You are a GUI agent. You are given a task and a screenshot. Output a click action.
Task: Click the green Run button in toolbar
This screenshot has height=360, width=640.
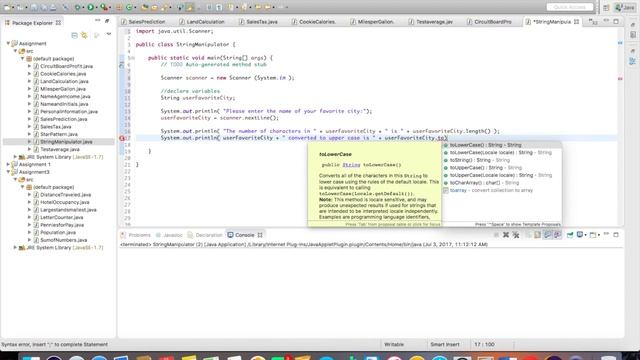pos(91,7)
